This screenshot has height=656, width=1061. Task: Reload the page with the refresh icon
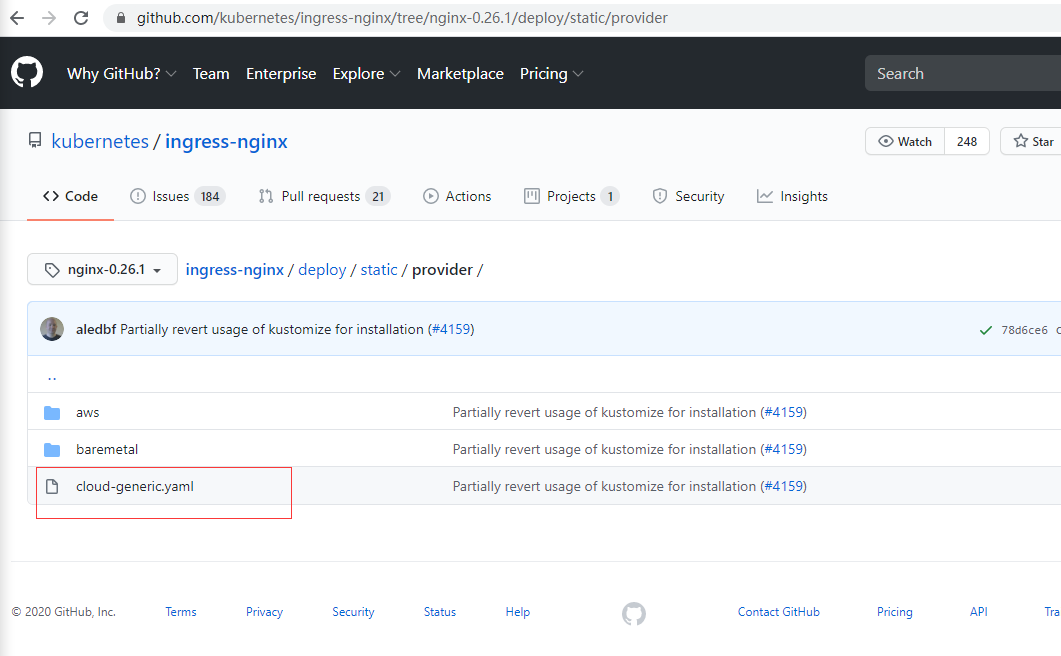(81, 18)
